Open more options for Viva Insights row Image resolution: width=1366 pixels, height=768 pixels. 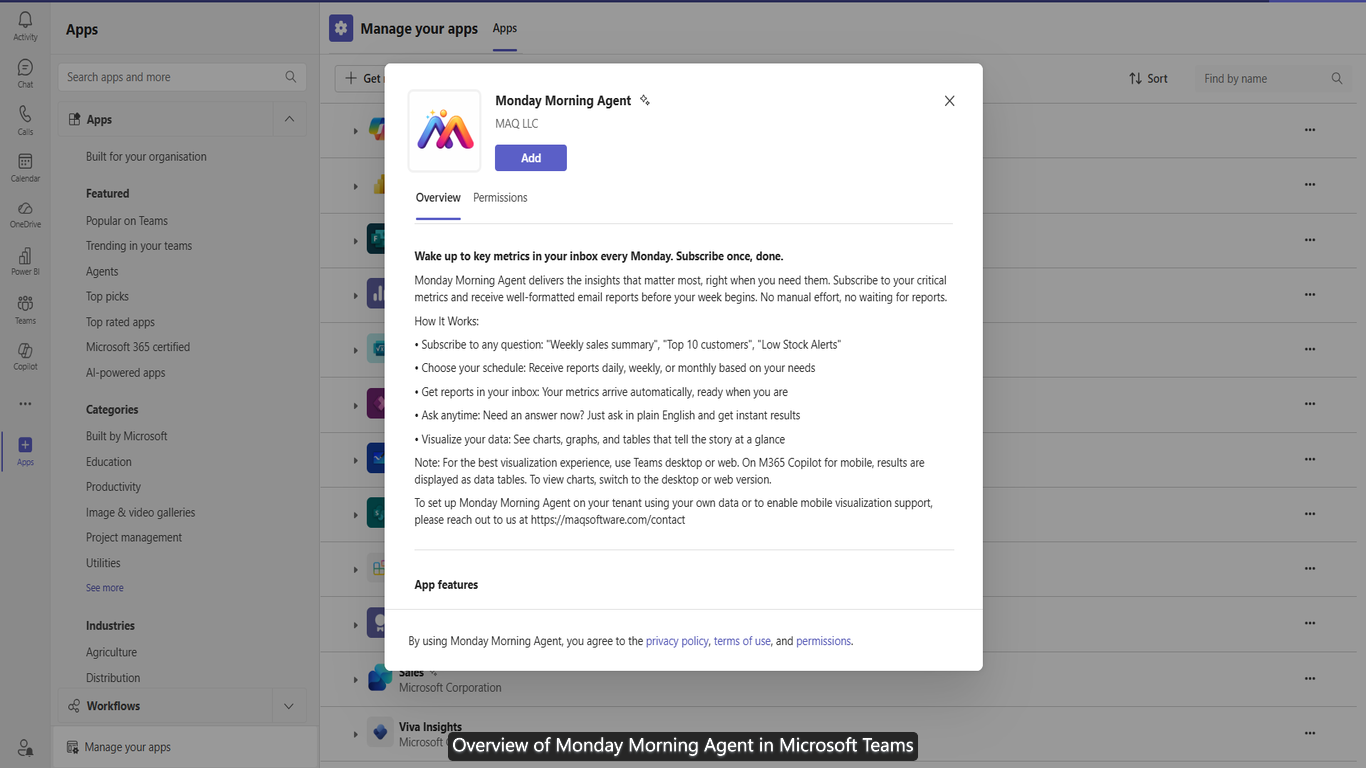tap(1310, 733)
